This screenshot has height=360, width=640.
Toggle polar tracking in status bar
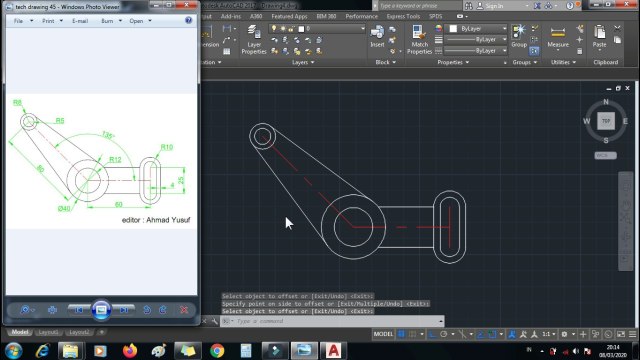(x=444, y=334)
